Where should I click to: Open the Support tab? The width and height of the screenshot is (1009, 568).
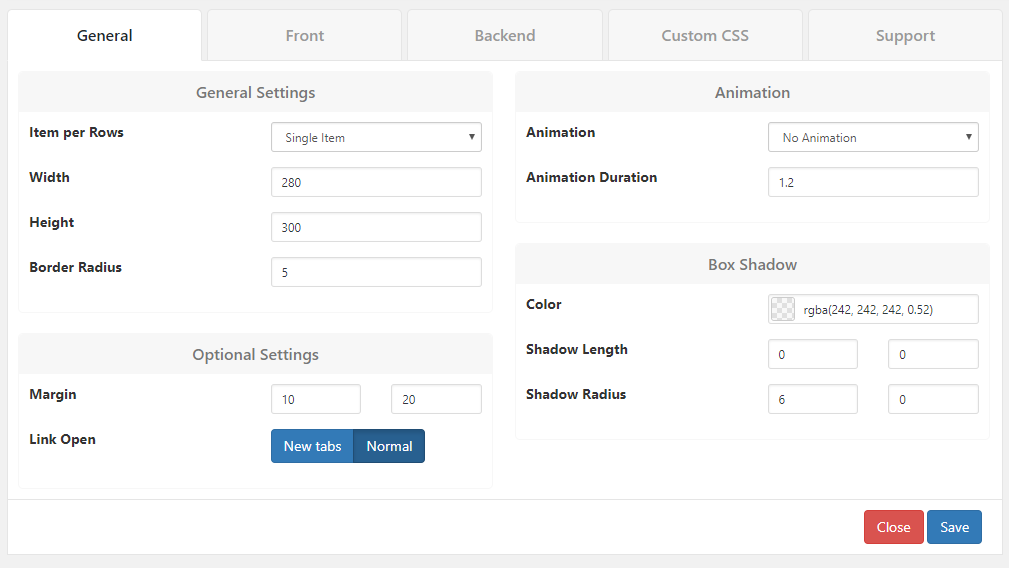point(905,35)
